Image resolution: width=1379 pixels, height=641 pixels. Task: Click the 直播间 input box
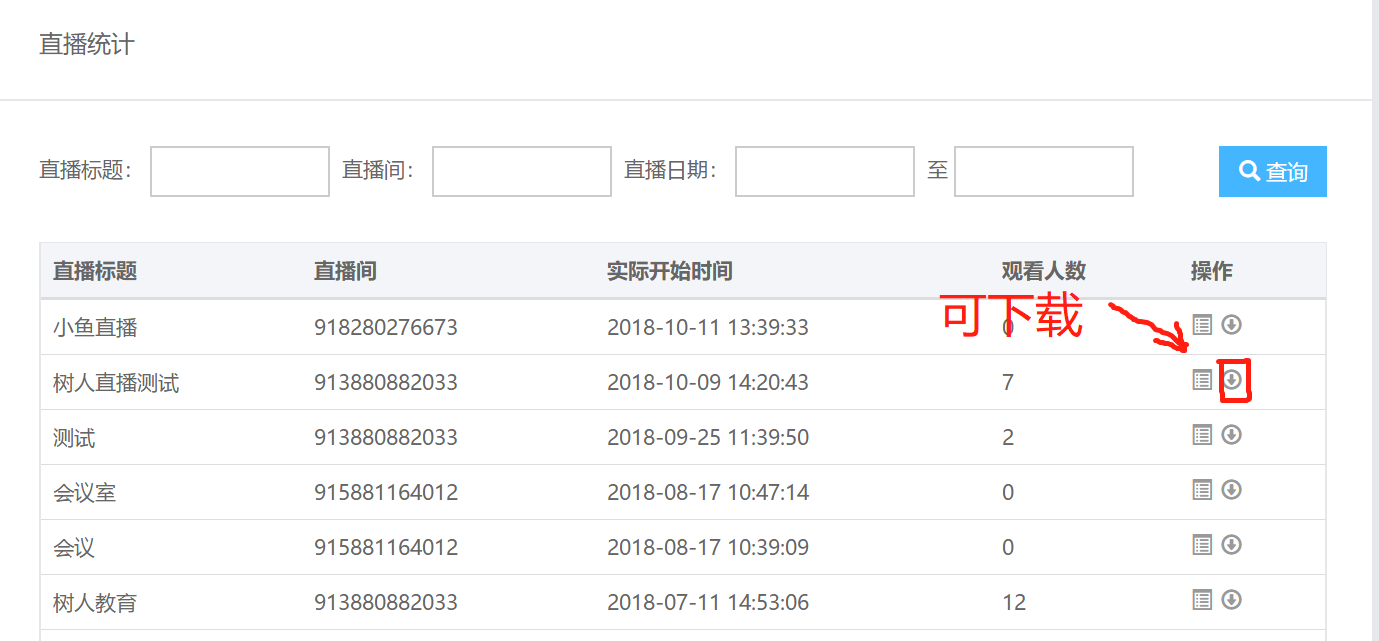tap(521, 171)
